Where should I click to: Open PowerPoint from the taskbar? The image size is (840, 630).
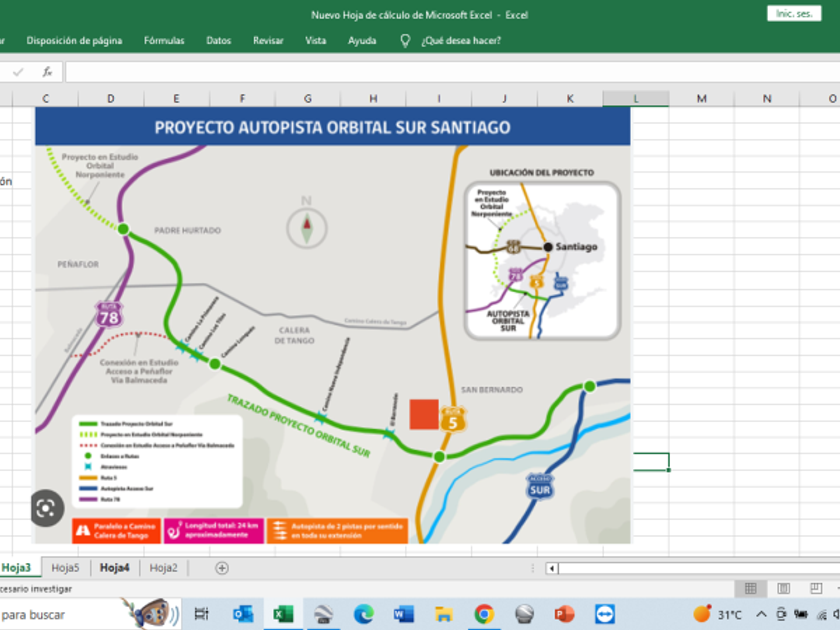tap(564, 614)
